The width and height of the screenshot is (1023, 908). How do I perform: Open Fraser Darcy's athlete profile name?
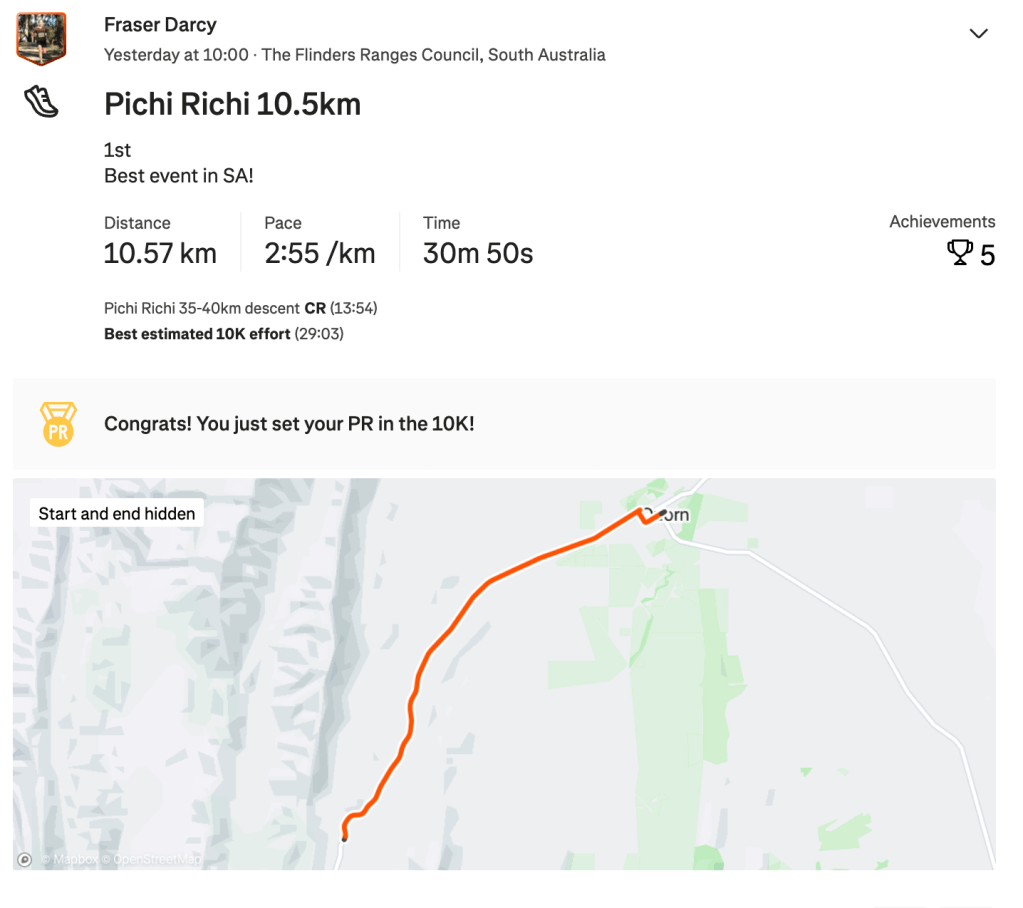160,25
